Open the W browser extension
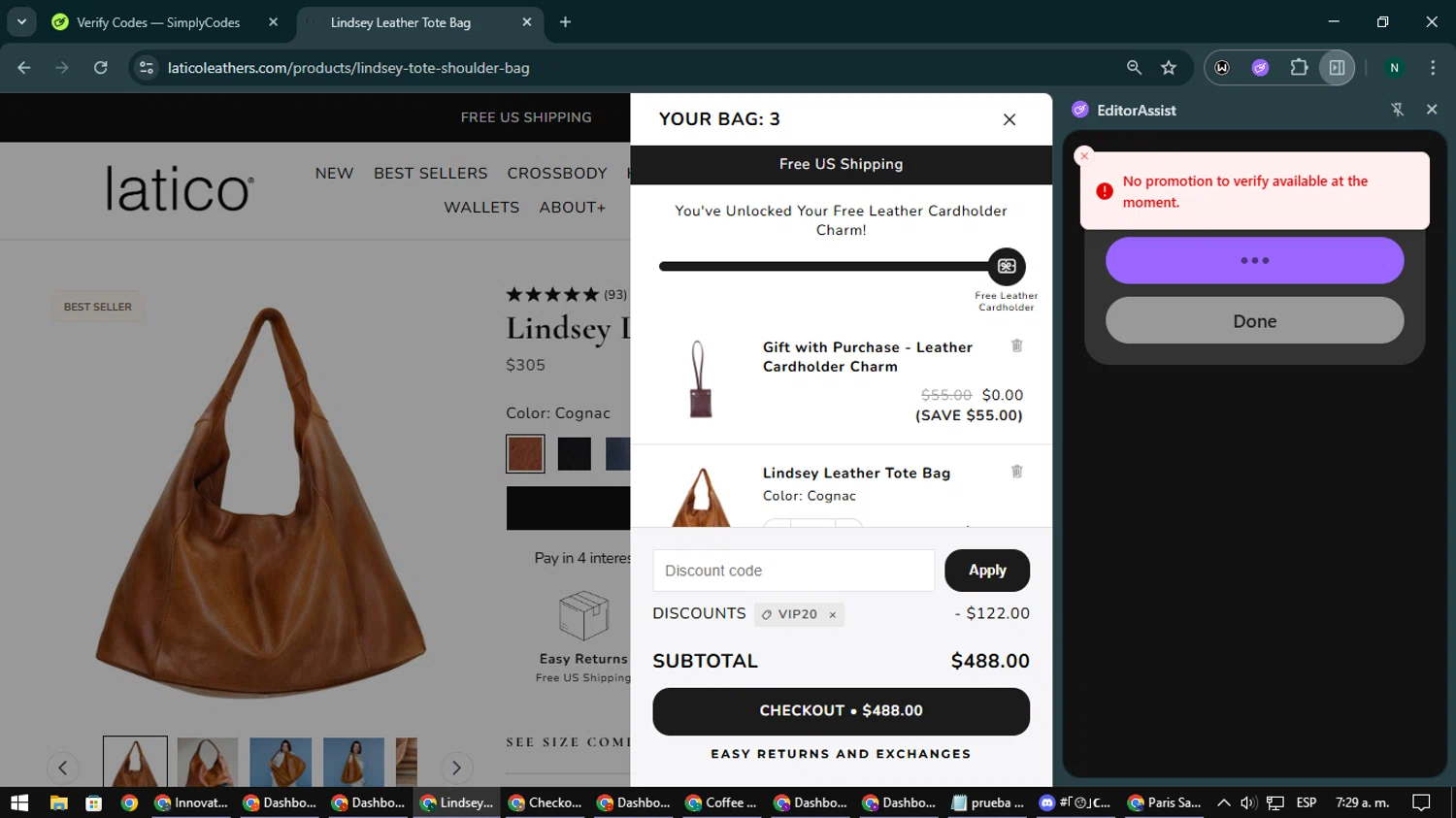Image resolution: width=1456 pixels, height=818 pixels. [x=1222, y=68]
